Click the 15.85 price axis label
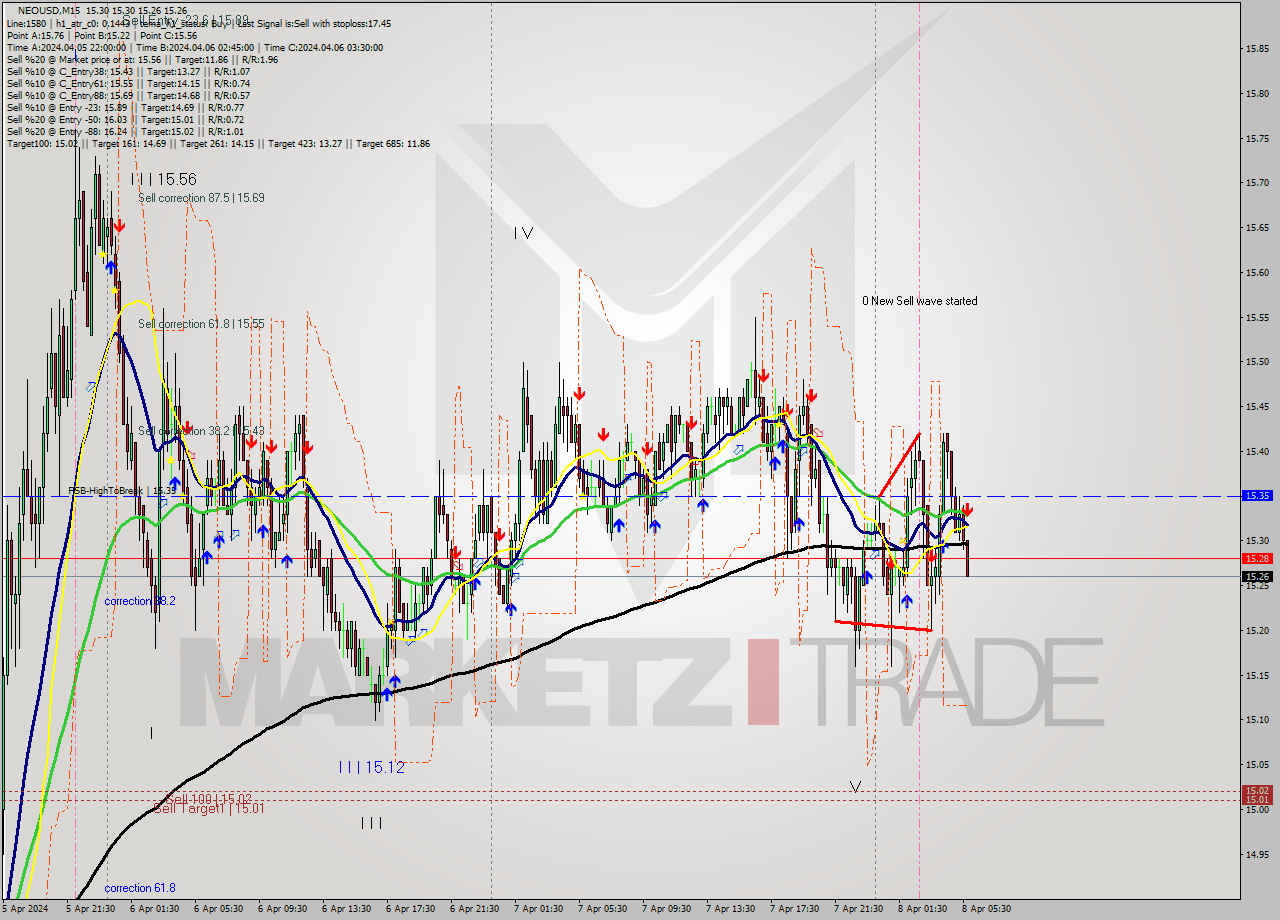 [x=1256, y=48]
